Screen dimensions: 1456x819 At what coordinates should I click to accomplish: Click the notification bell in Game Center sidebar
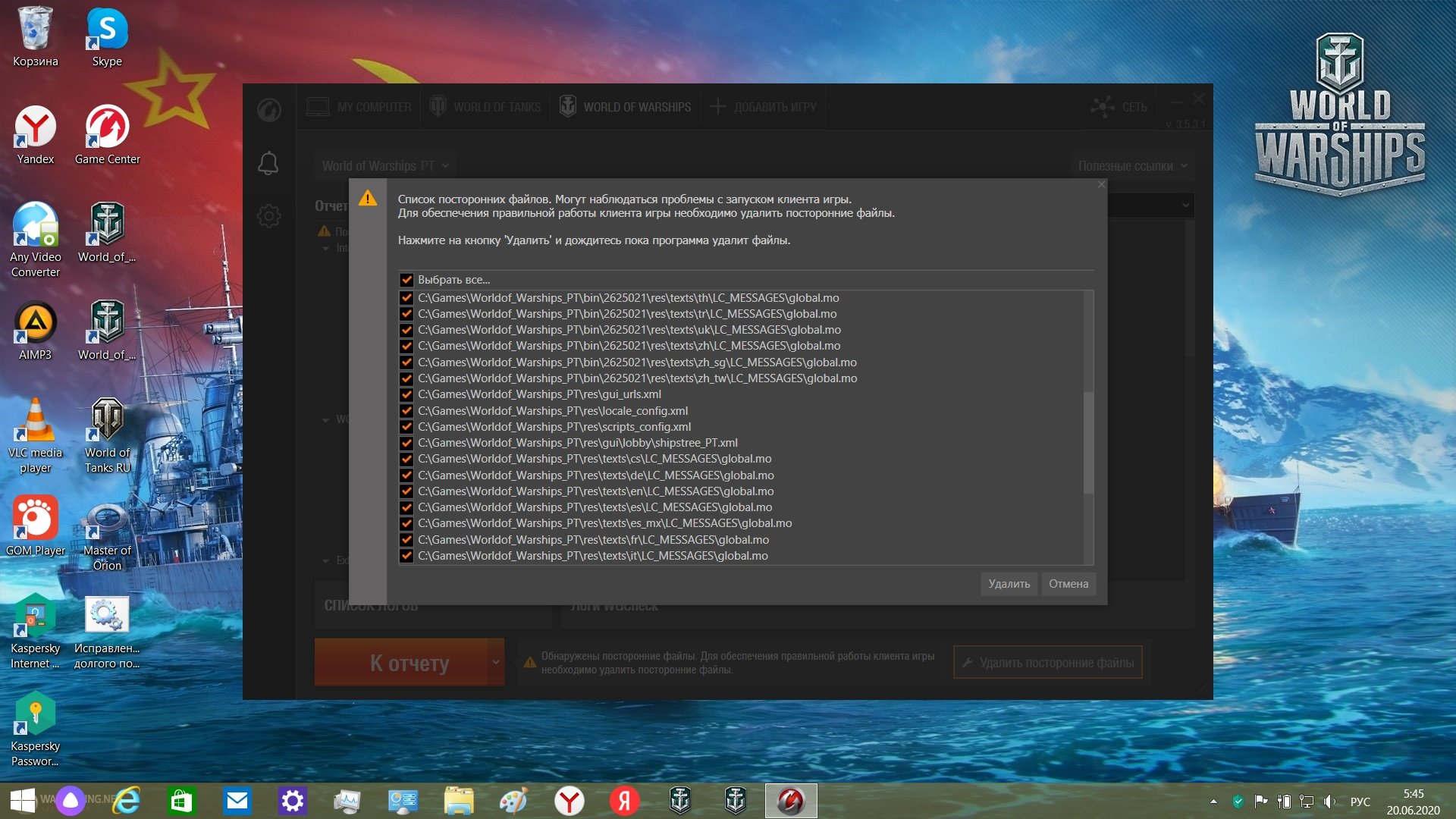(268, 163)
